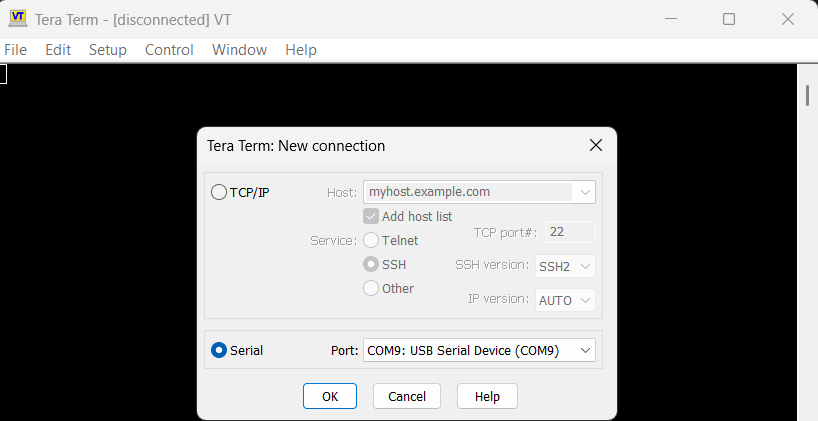Select the TCP/IP radio button
Screen dimensions: 818x421
click(219, 193)
